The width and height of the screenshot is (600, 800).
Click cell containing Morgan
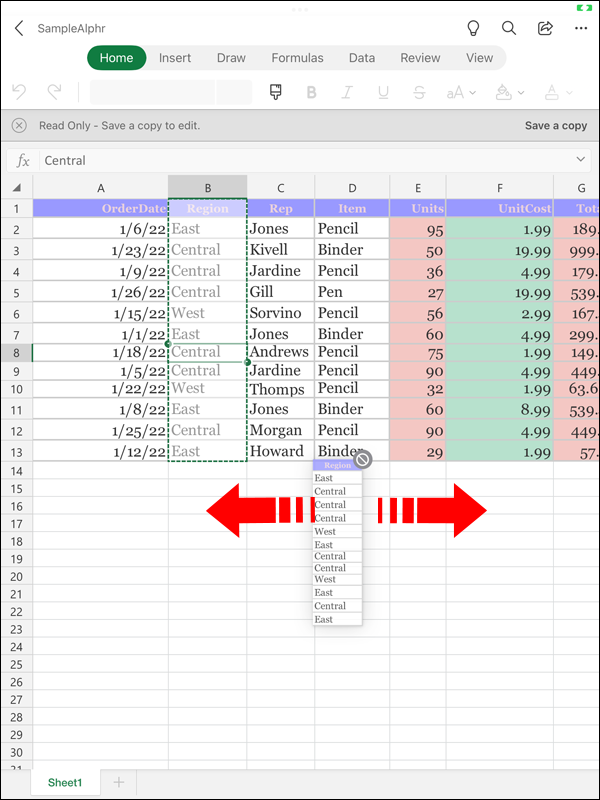click(281, 430)
